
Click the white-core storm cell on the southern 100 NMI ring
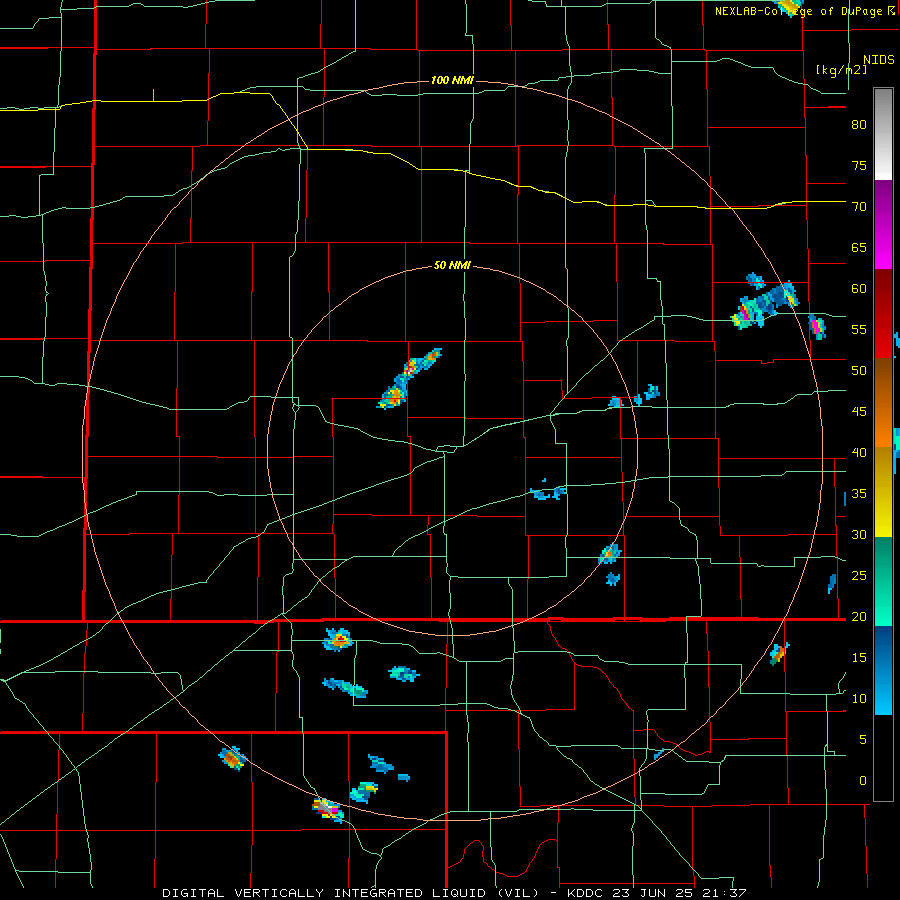click(x=328, y=809)
